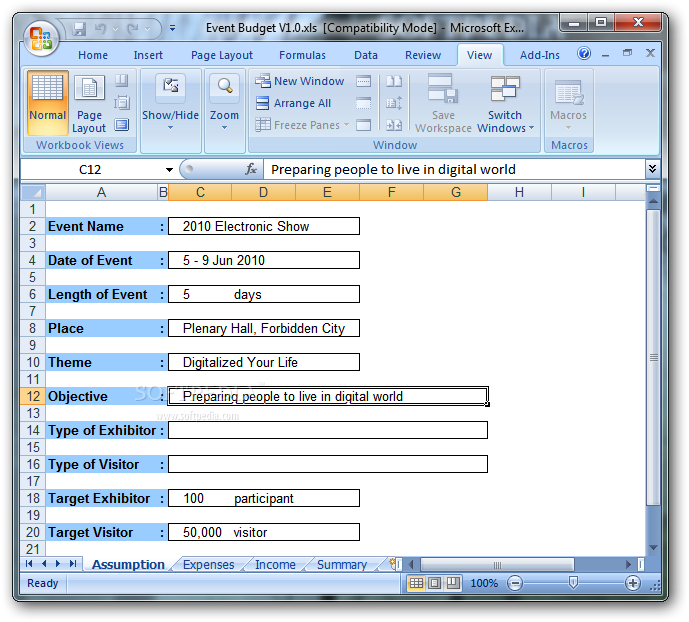Click the blue Help question mark icon
This screenshot has width=689, height=622.
tap(584, 54)
